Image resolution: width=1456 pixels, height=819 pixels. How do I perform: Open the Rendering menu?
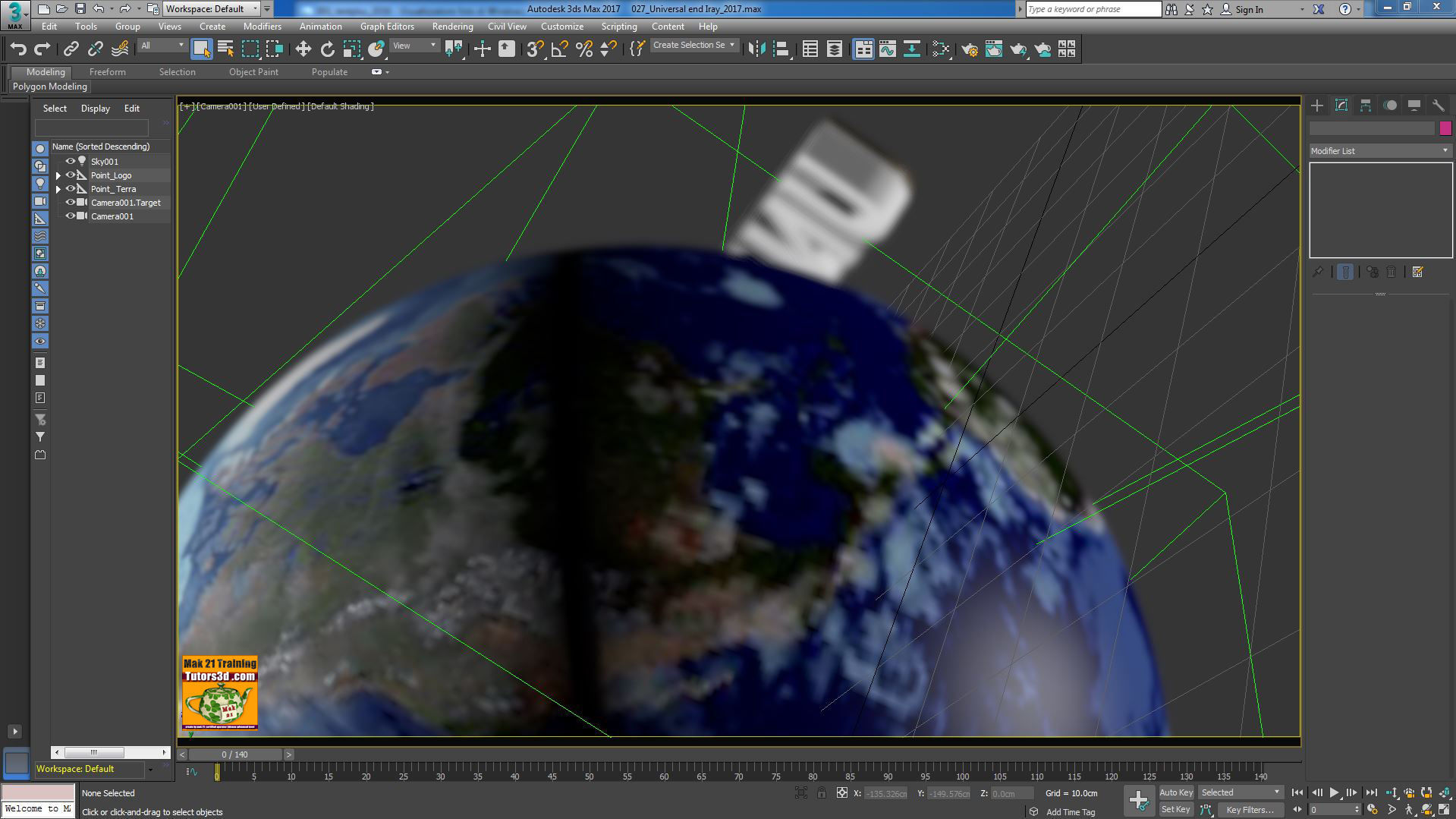(452, 26)
